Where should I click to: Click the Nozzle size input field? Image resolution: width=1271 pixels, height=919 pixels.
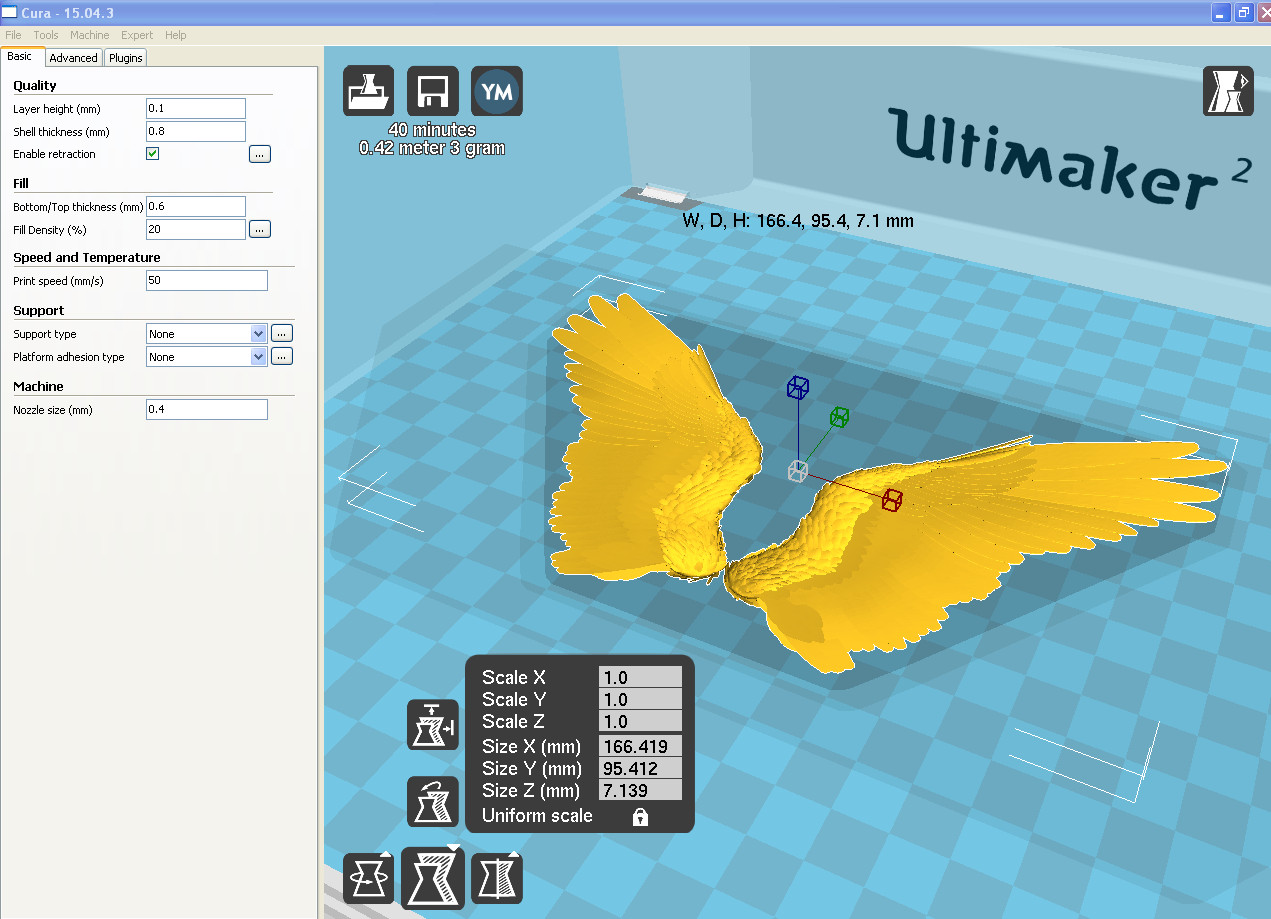(x=207, y=409)
